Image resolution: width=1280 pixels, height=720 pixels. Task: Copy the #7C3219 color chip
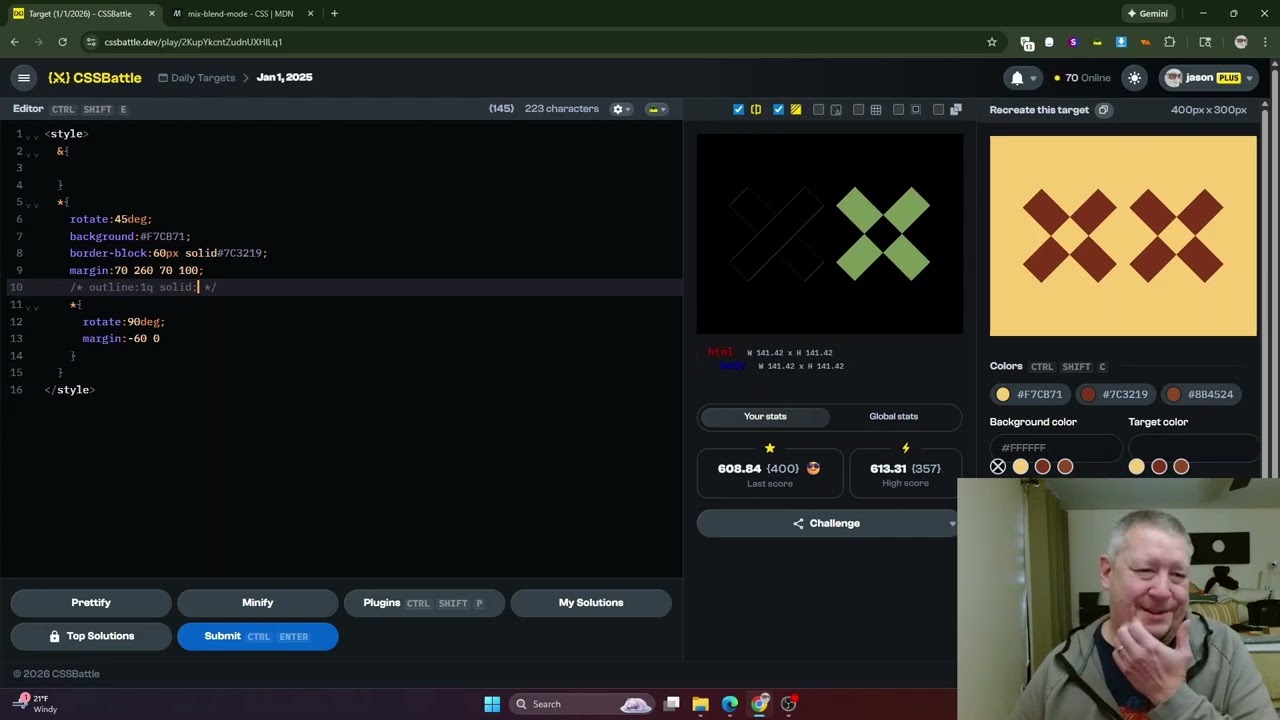[1115, 394]
